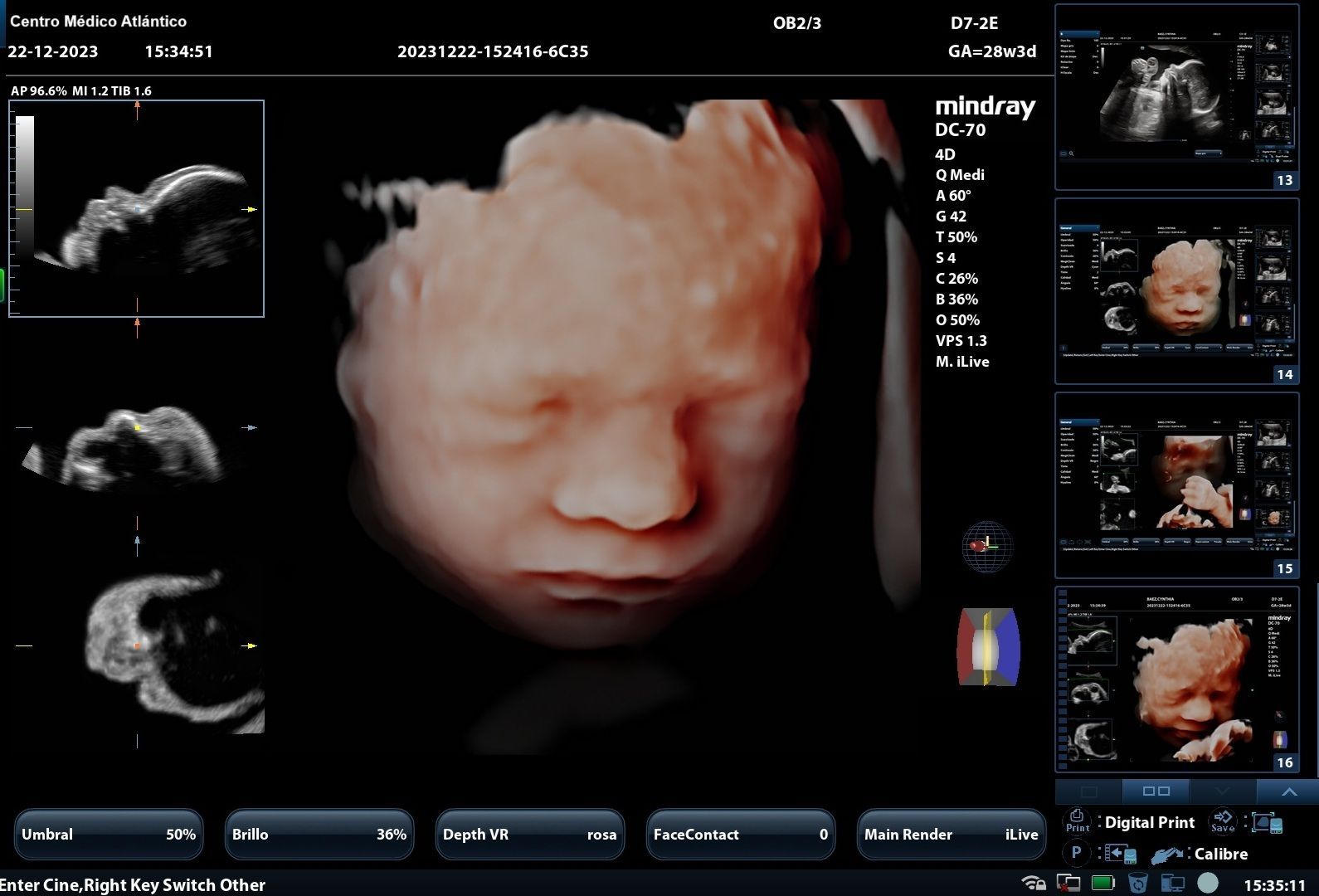
Task: Open the recycle bin icon
Action: pyautogui.click(x=1138, y=883)
